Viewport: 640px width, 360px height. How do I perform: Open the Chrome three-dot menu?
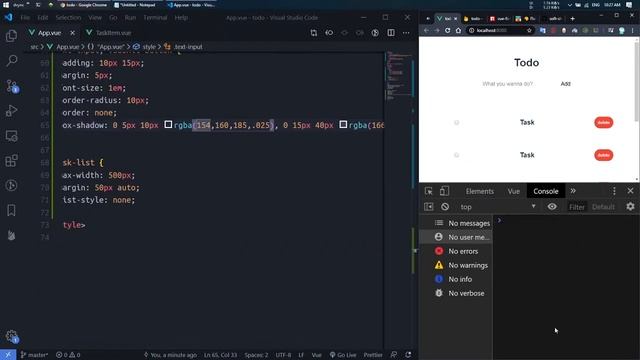point(633,31)
